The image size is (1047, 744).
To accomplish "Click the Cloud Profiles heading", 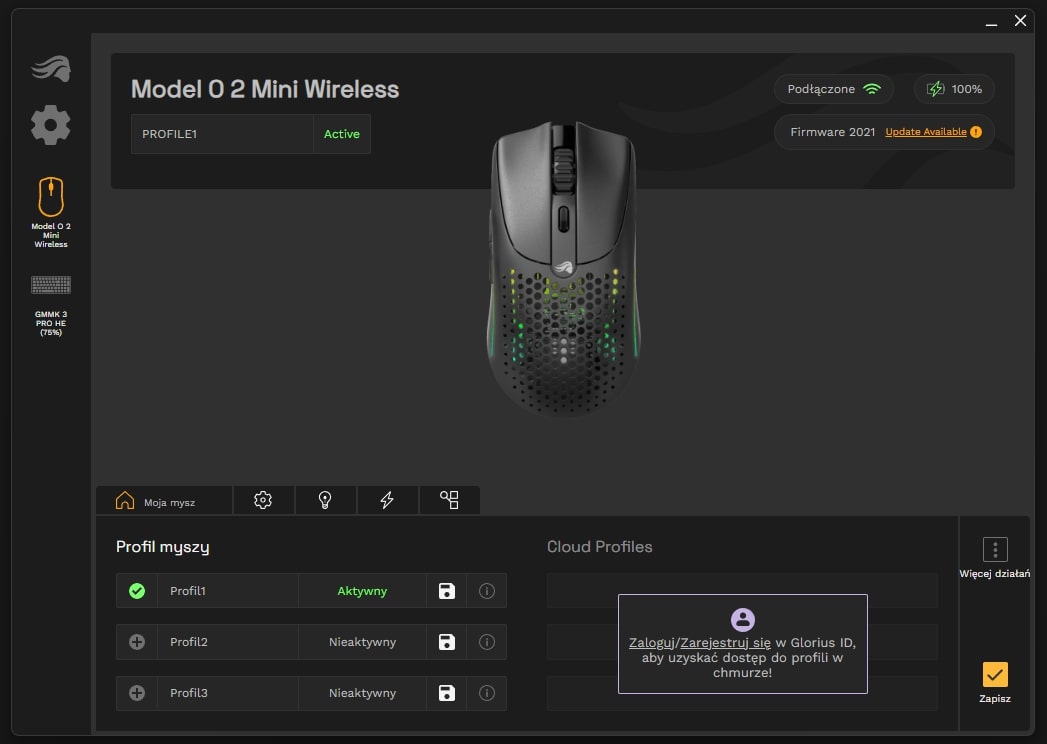I will point(600,547).
